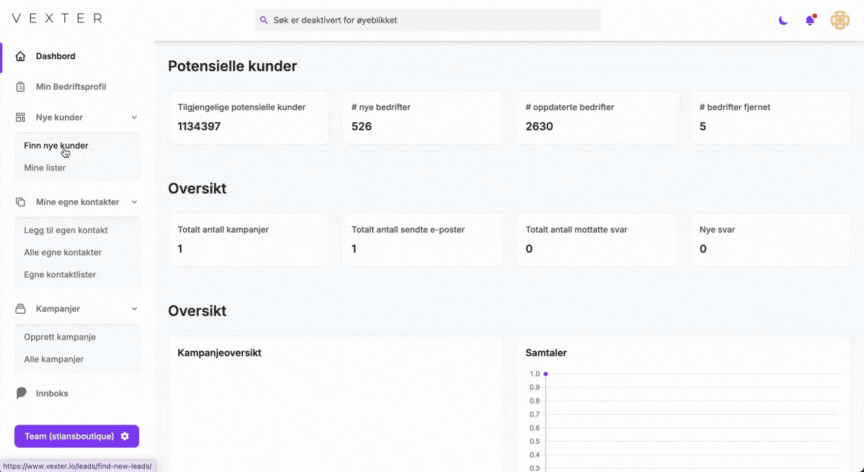
Task: Toggle dark mode with the moon icon
Action: 783,20
